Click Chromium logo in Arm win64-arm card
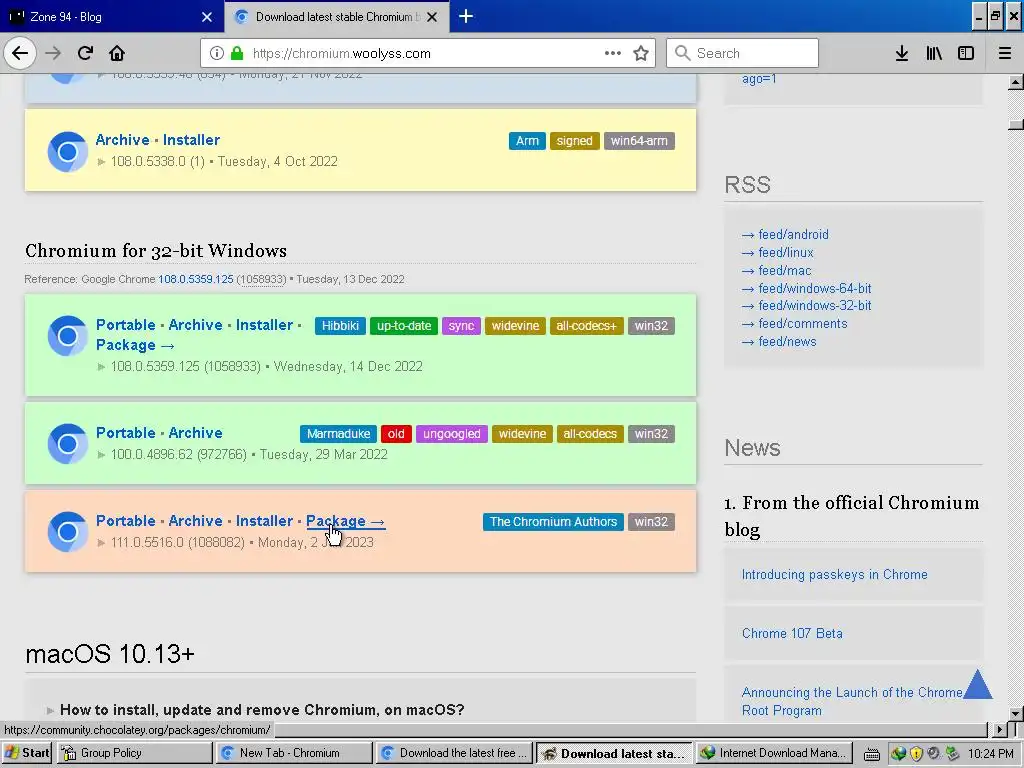The height and width of the screenshot is (768, 1024). point(67,152)
